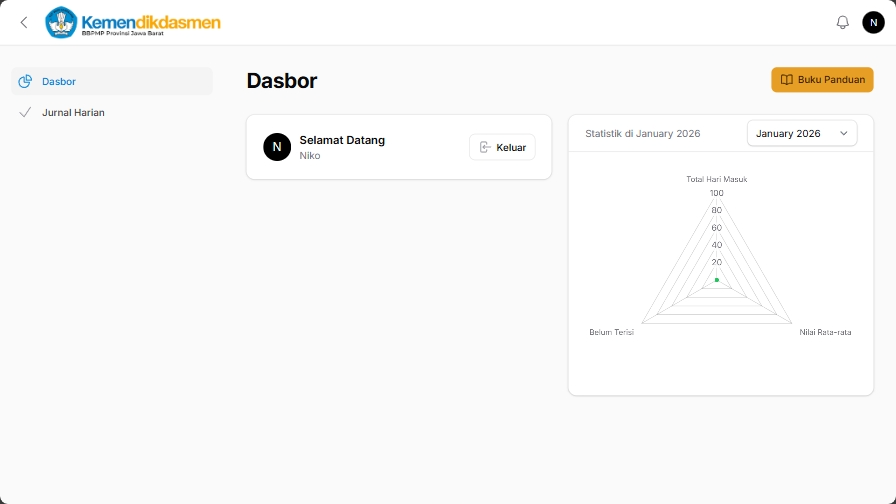Click the chevron arrow on the month selector
The height and width of the screenshot is (504, 896).
[x=843, y=133]
